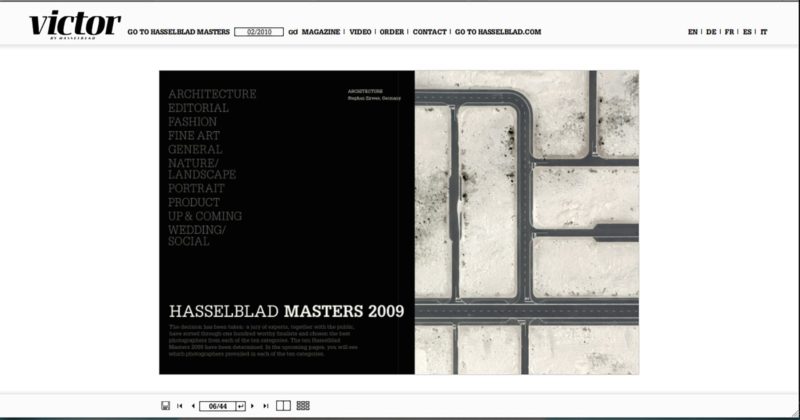The height and width of the screenshot is (420, 800).
Task: Open the Contact page
Action: (x=429, y=32)
